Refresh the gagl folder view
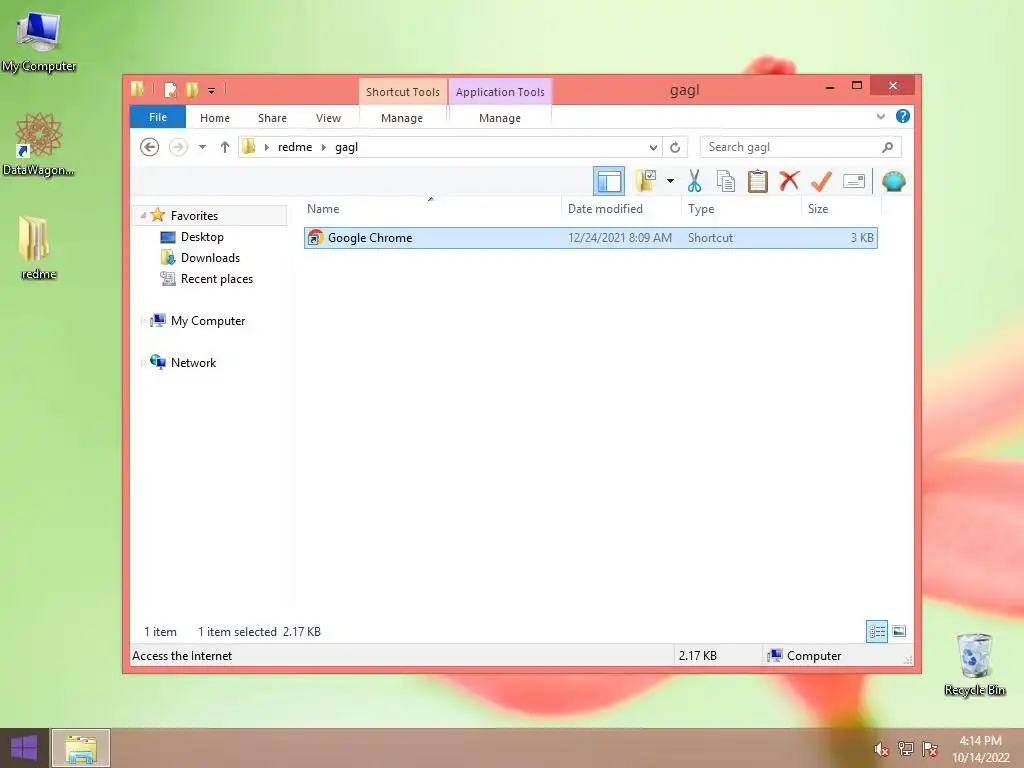 click(675, 147)
